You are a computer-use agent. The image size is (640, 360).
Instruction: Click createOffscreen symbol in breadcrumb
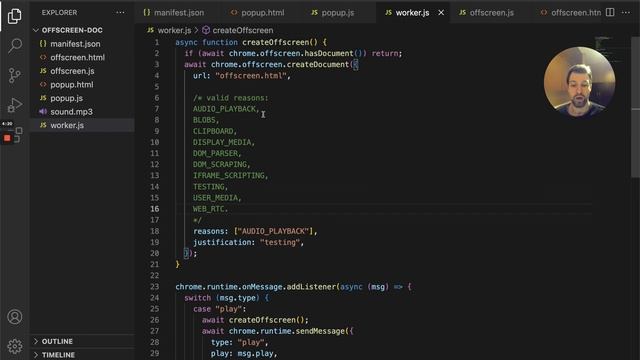(243, 30)
